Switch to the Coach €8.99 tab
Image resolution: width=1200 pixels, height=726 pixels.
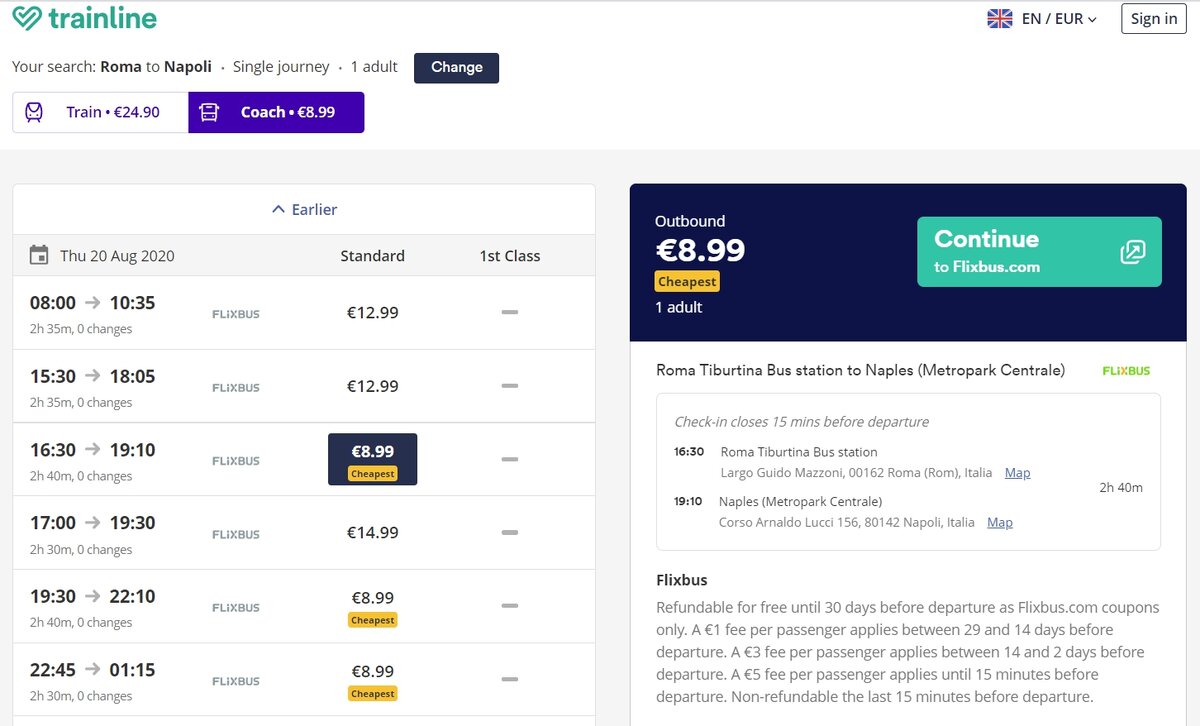pyautogui.click(x=277, y=112)
